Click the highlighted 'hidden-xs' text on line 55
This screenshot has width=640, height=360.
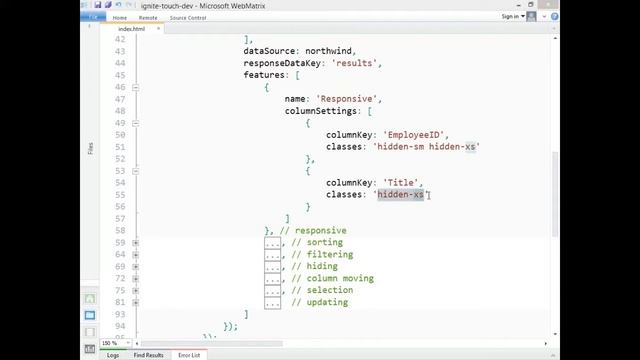point(400,195)
